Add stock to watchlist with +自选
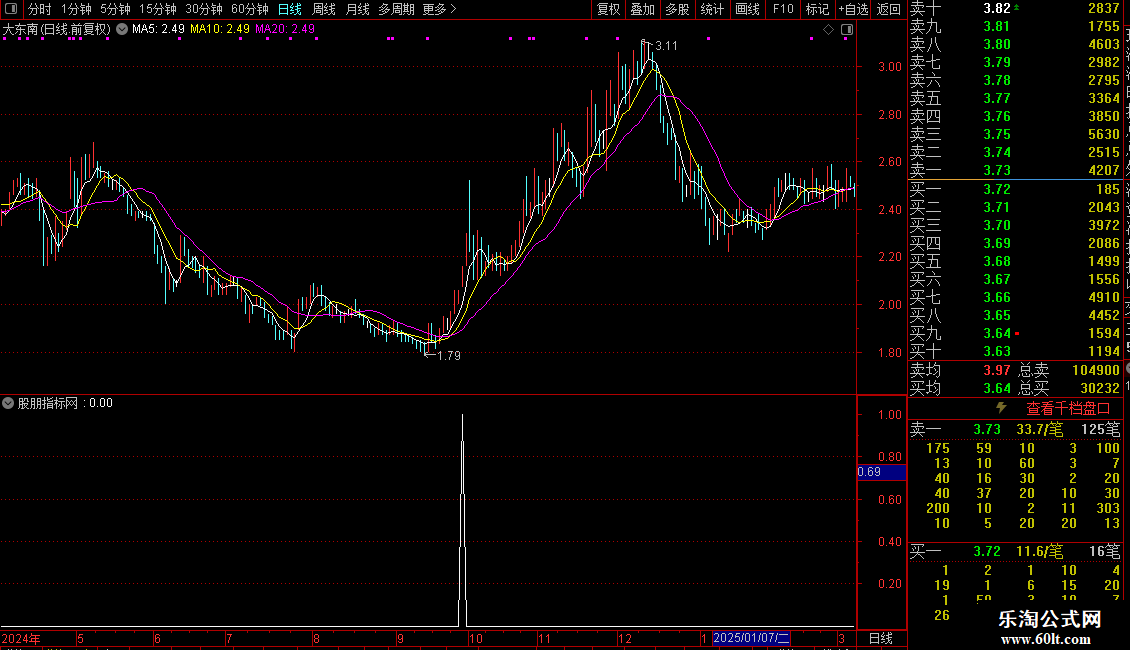The height and width of the screenshot is (650, 1130). click(853, 9)
